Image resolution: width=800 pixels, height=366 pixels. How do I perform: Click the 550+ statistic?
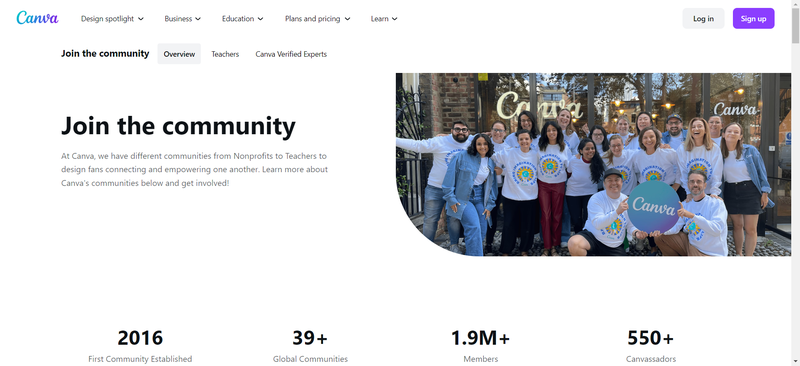[651, 337]
